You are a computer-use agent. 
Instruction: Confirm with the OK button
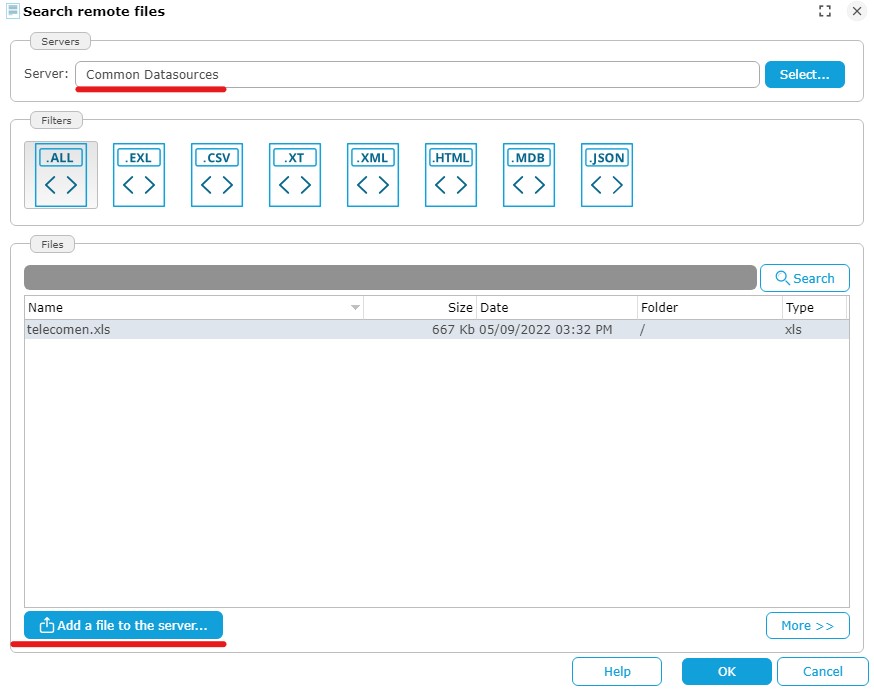click(x=726, y=671)
